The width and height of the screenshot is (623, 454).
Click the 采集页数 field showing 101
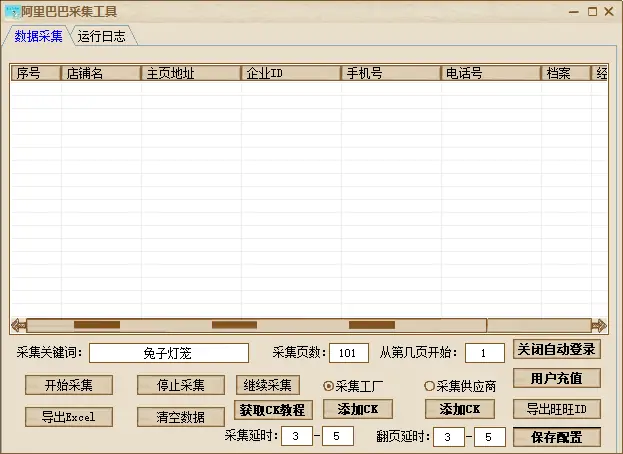pos(348,353)
